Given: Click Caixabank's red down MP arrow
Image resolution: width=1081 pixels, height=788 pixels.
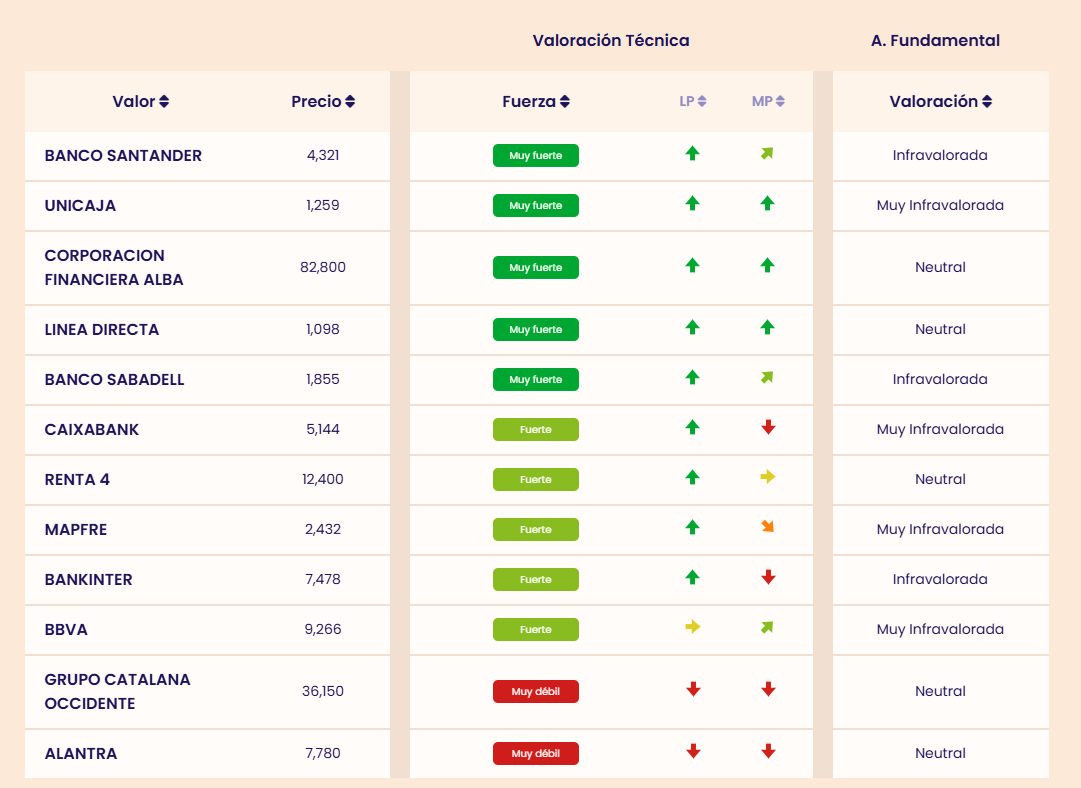Looking at the screenshot, I should coord(768,428).
